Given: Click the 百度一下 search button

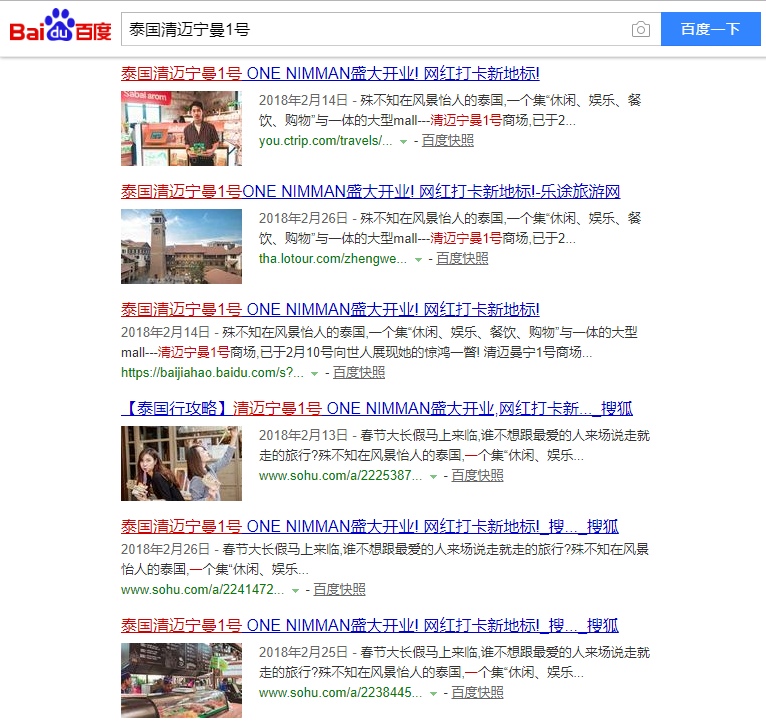Looking at the screenshot, I should (710, 29).
